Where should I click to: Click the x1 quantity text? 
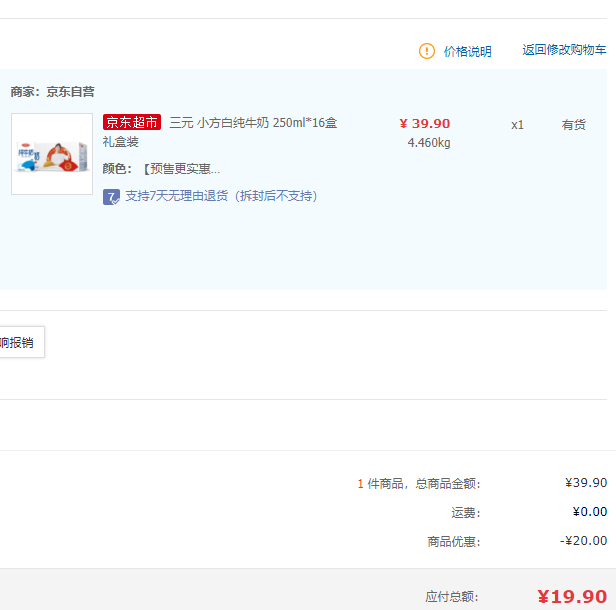pyautogui.click(x=517, y=125)
